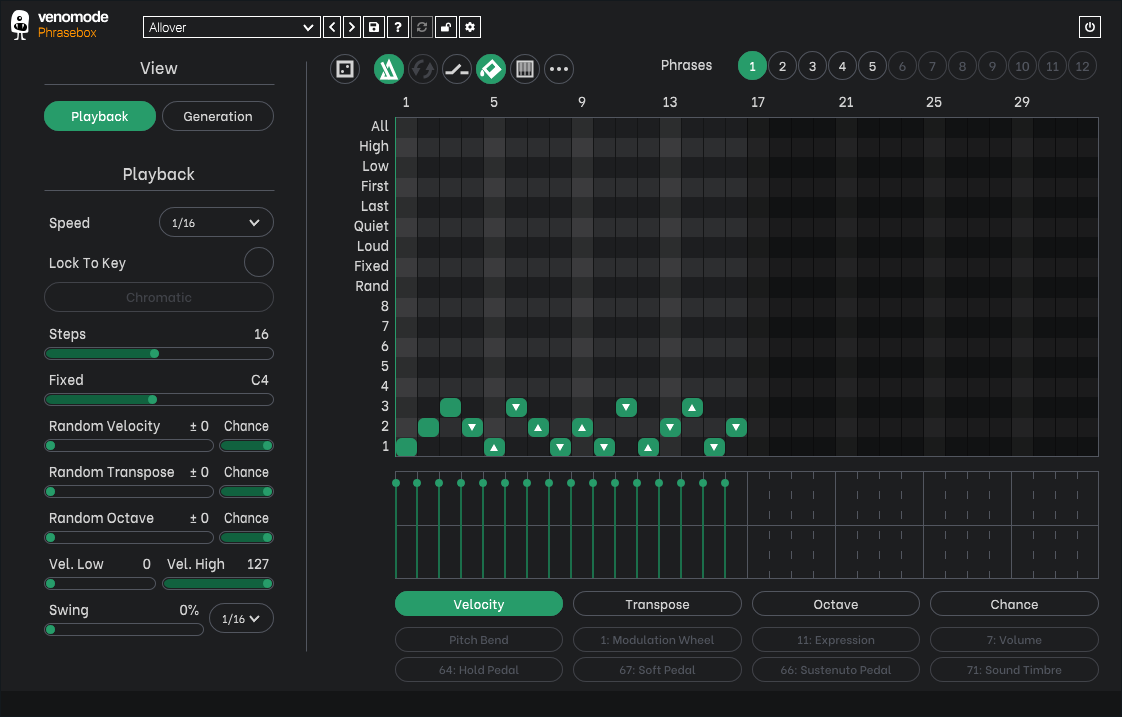
Task: Click the piano keyboard icon
Action: (x=524, y=69)
